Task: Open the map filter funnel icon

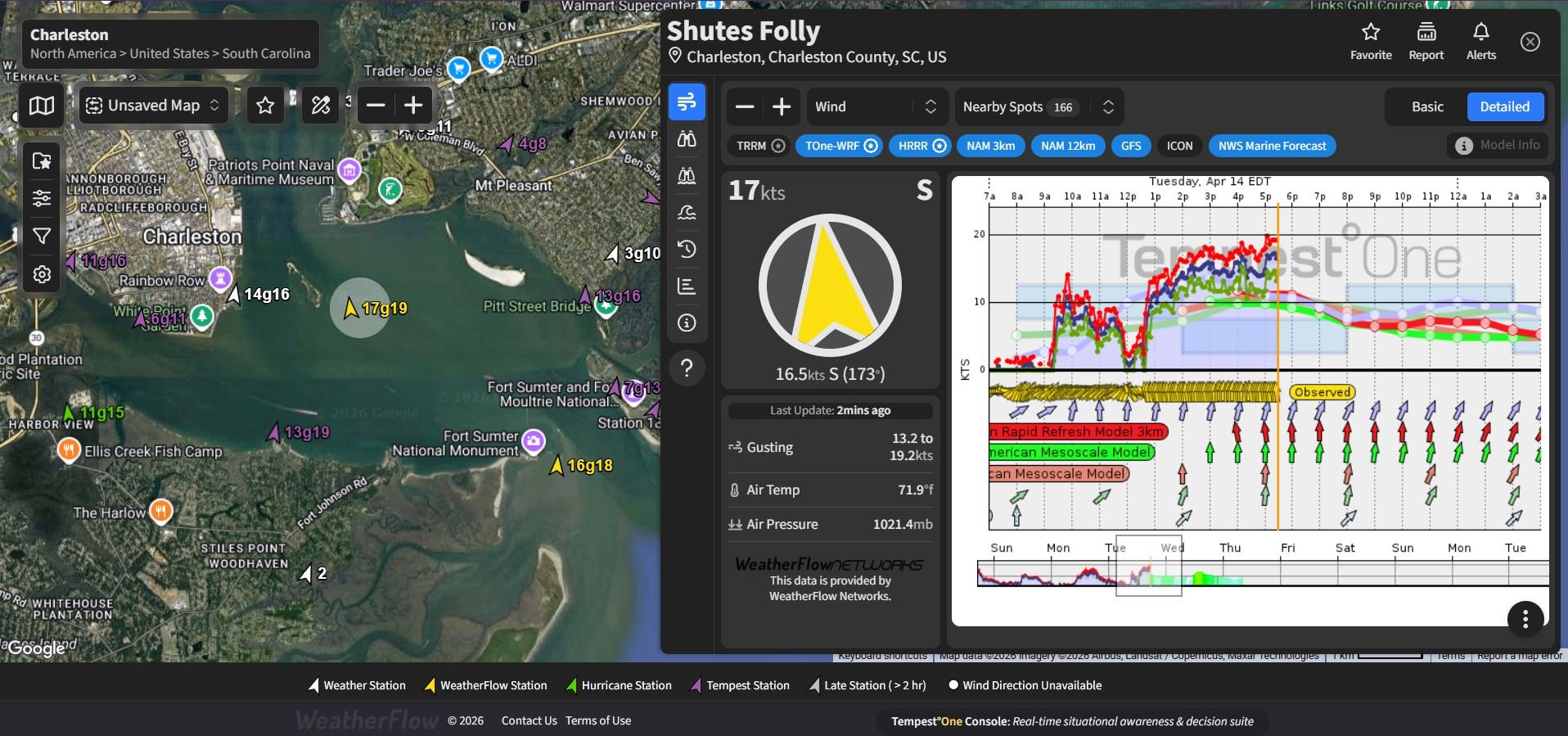Action: 42,237
